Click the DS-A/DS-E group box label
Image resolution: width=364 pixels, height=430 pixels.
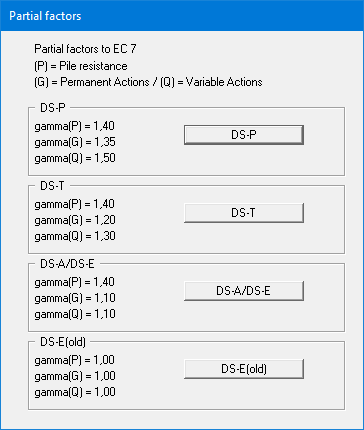(67, 264)
